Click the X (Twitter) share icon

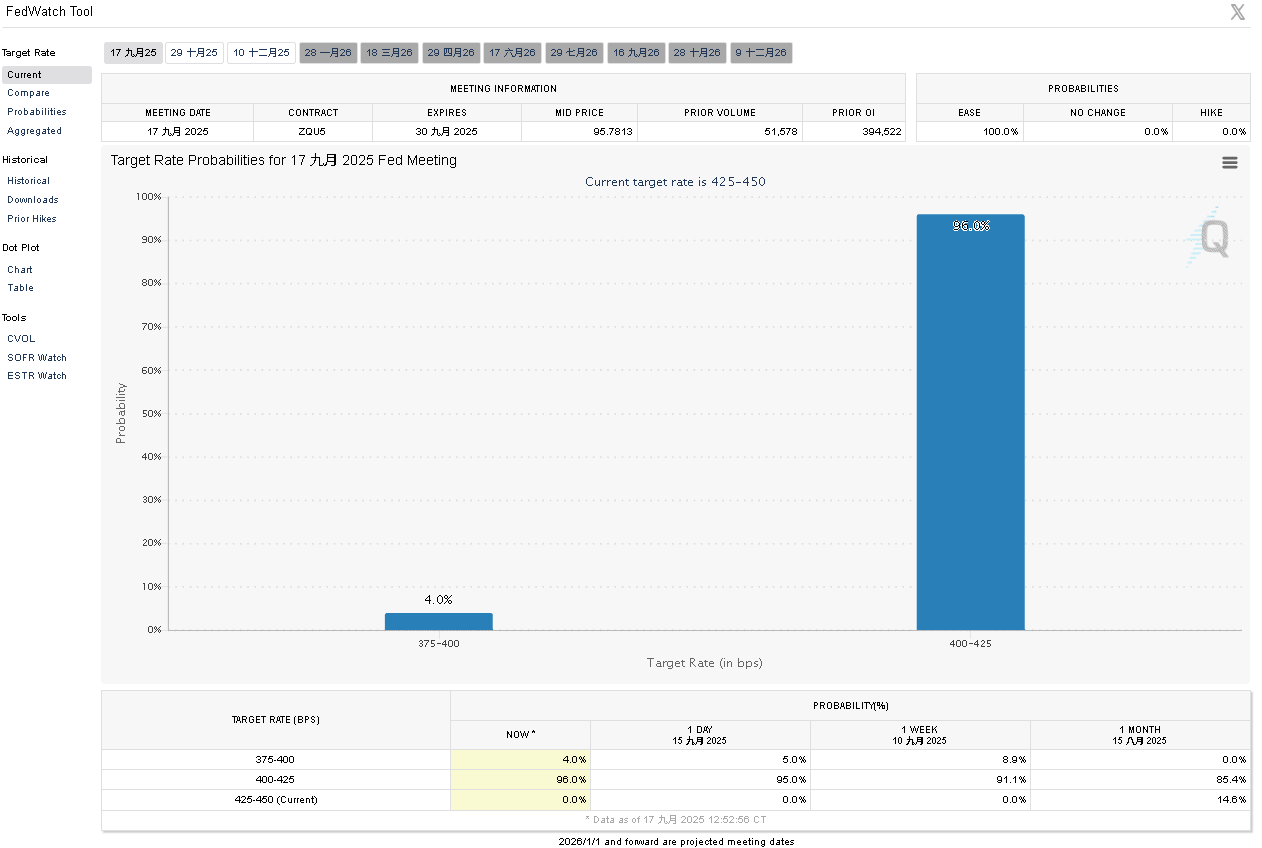point(1237,12)
